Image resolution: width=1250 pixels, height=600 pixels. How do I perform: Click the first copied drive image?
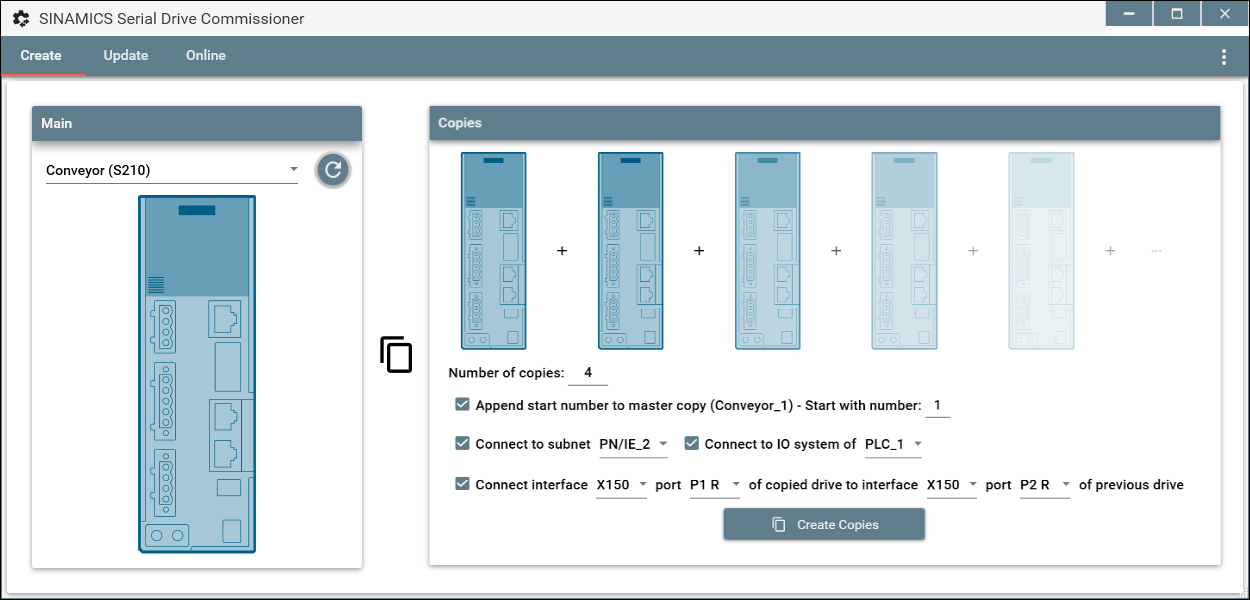[493, 250]
